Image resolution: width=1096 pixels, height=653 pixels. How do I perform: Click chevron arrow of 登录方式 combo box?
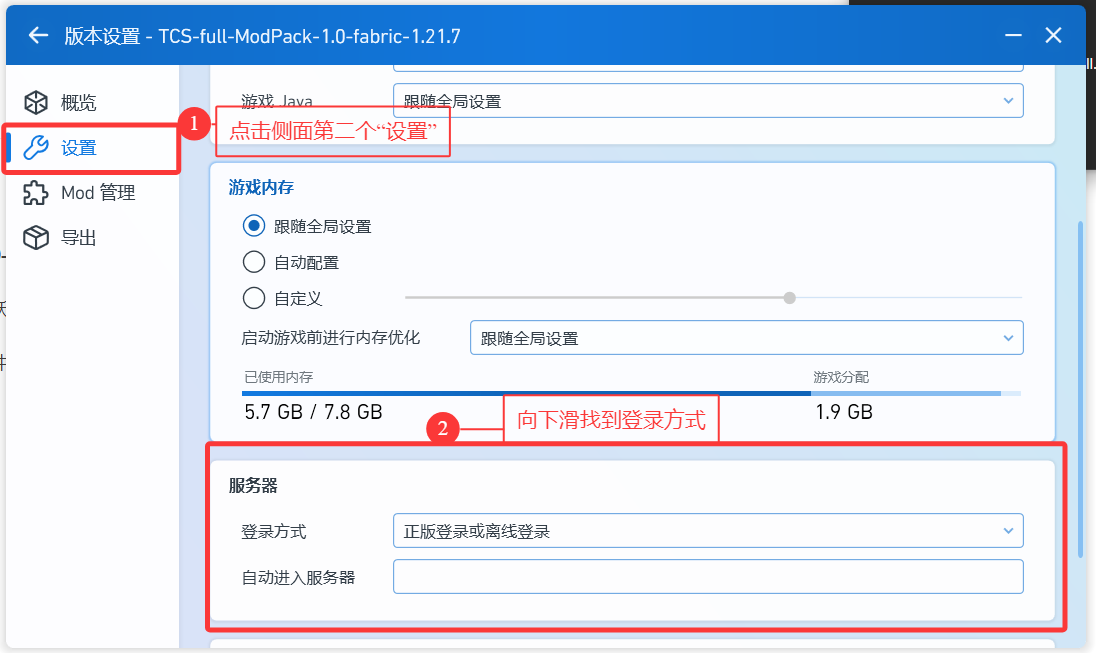coord(1008,531)
